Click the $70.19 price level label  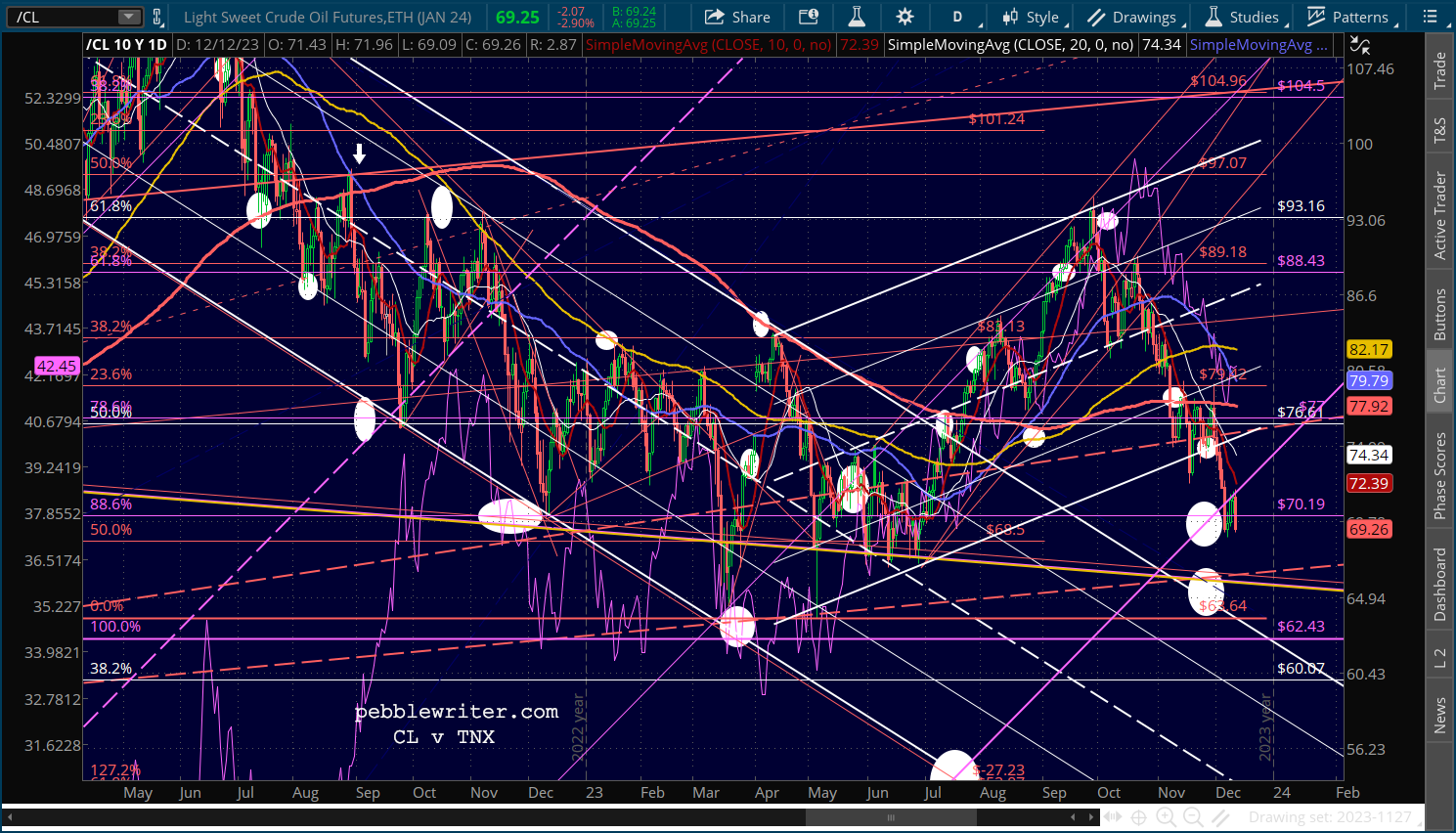click(x=1301, y=504)
